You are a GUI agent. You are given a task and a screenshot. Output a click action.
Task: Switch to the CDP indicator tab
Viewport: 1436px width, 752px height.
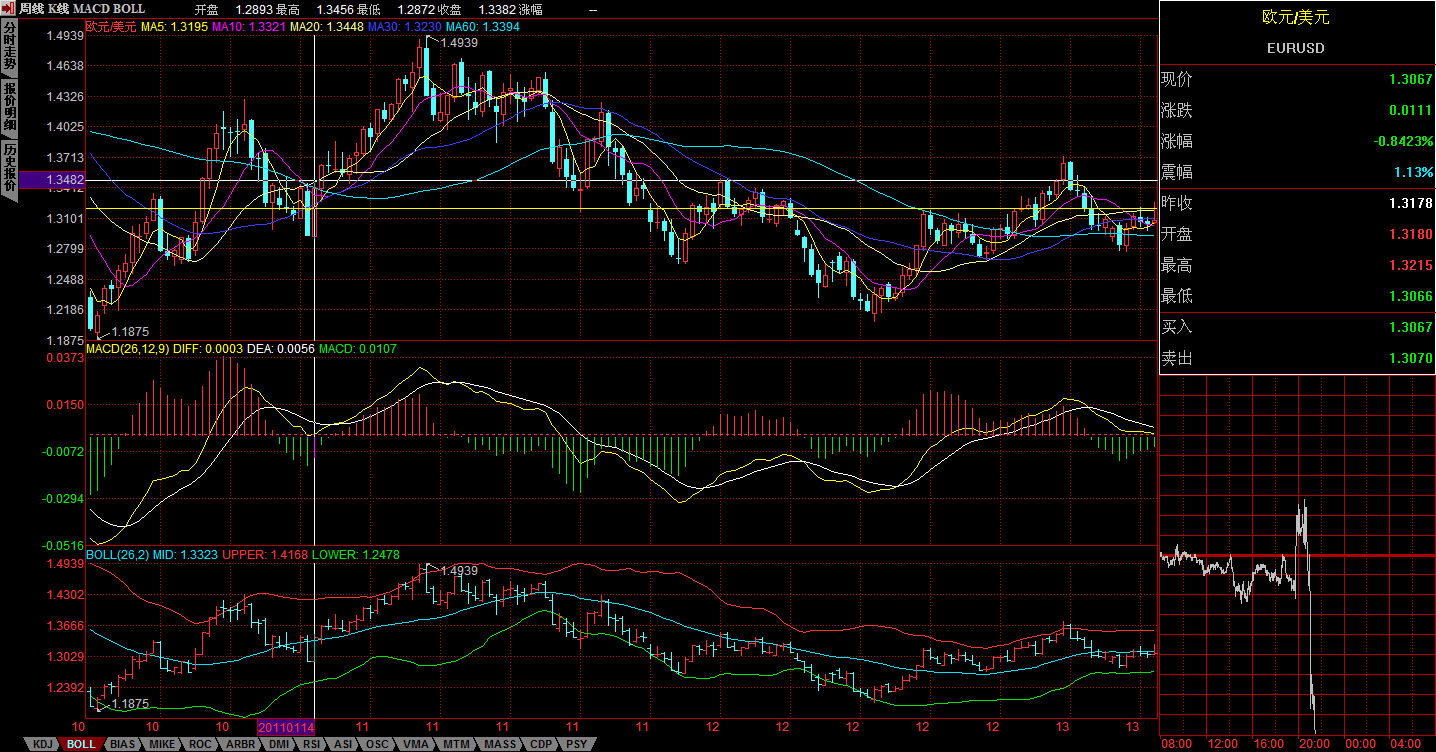point(541,744)
